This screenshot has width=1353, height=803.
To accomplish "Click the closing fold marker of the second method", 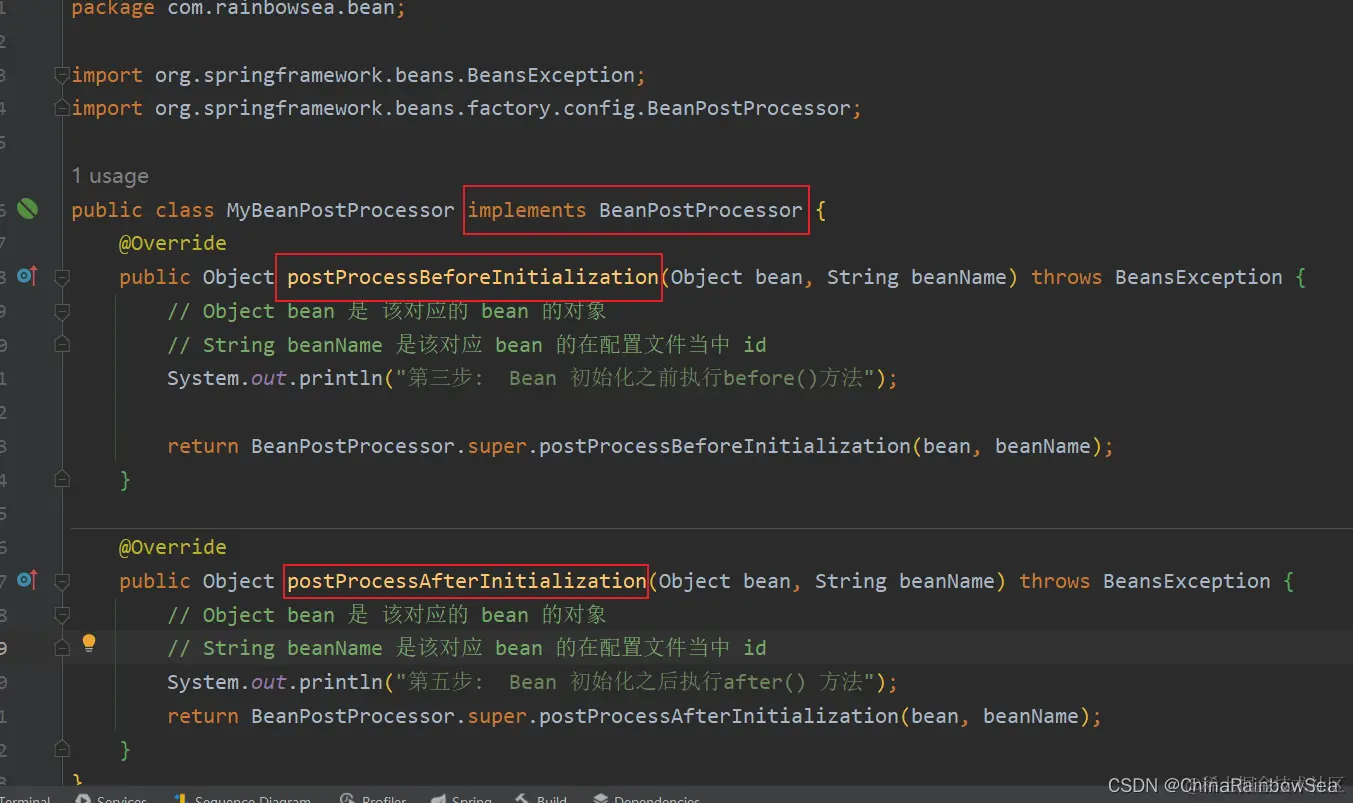I will pos(62,749).
